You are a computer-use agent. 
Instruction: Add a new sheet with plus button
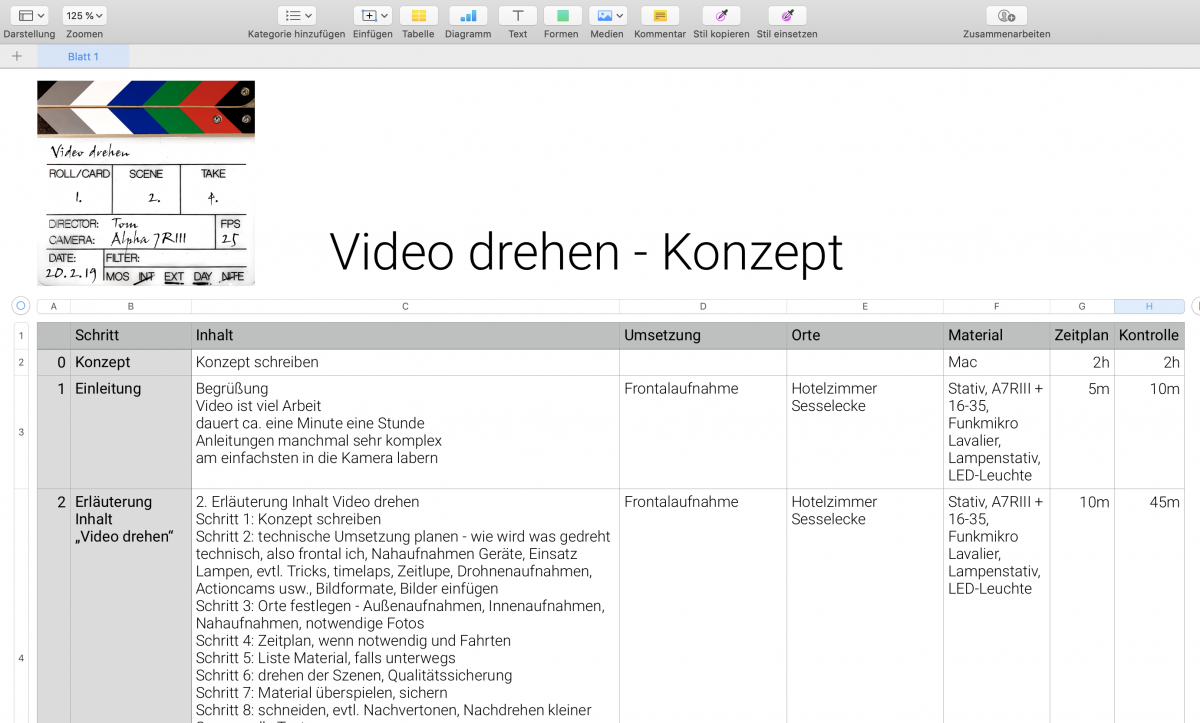point(16,57)
